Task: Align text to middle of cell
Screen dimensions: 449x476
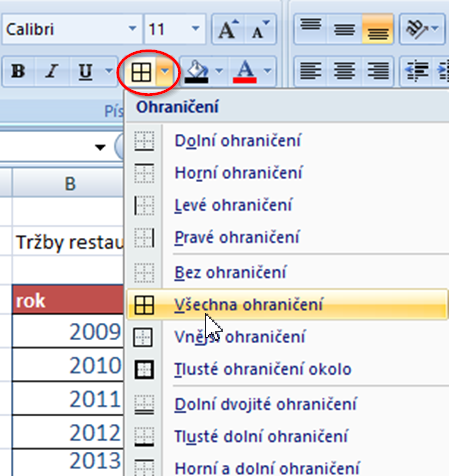Action: point(344,29)
